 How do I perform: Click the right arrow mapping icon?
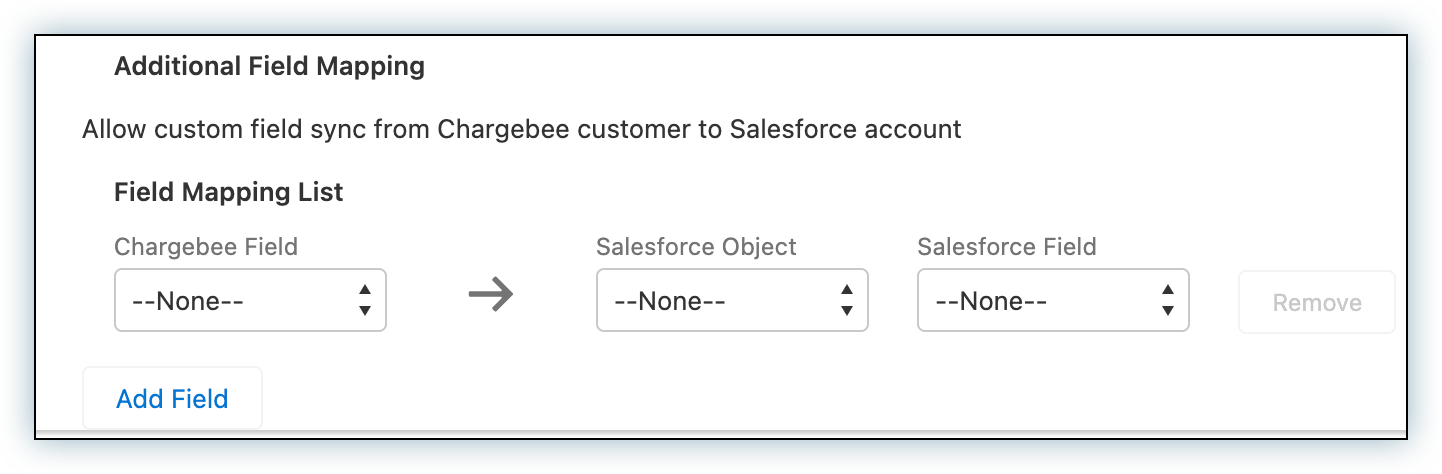point(490,295)
